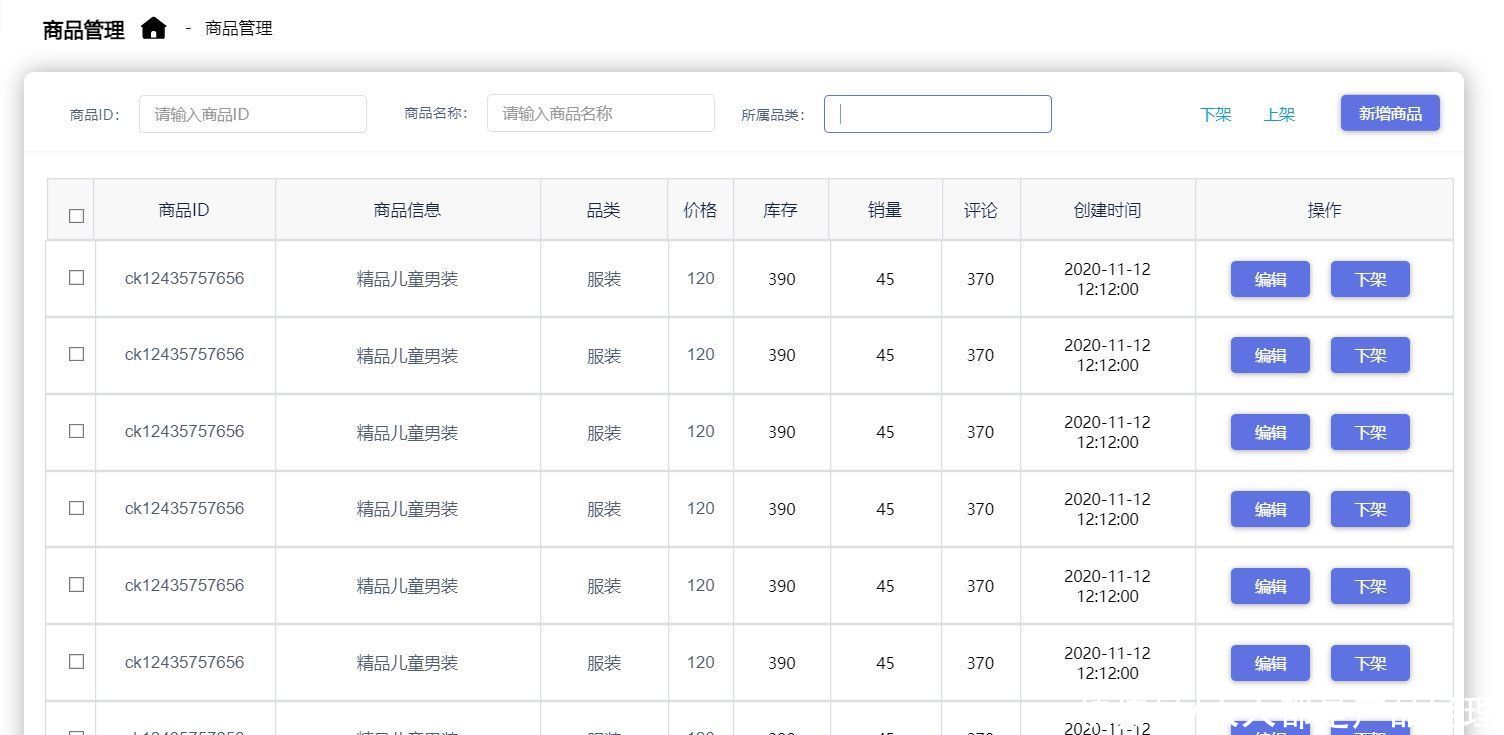Click the 新增商品 button

click(x=1389, y=113)
